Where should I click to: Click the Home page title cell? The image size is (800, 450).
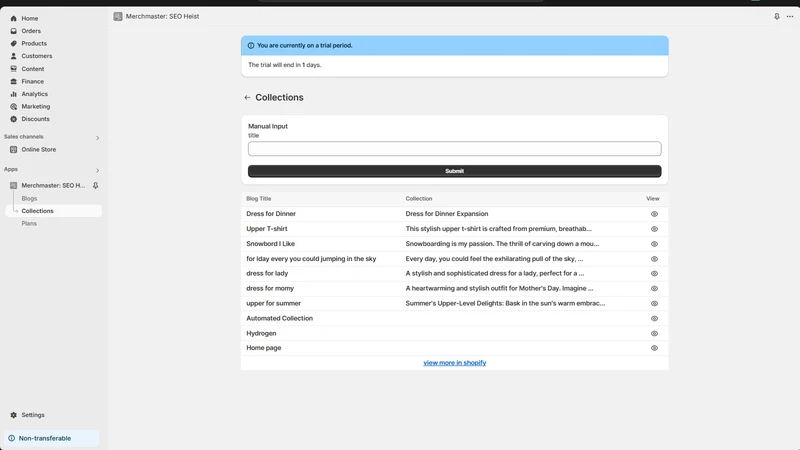[264, 348]
